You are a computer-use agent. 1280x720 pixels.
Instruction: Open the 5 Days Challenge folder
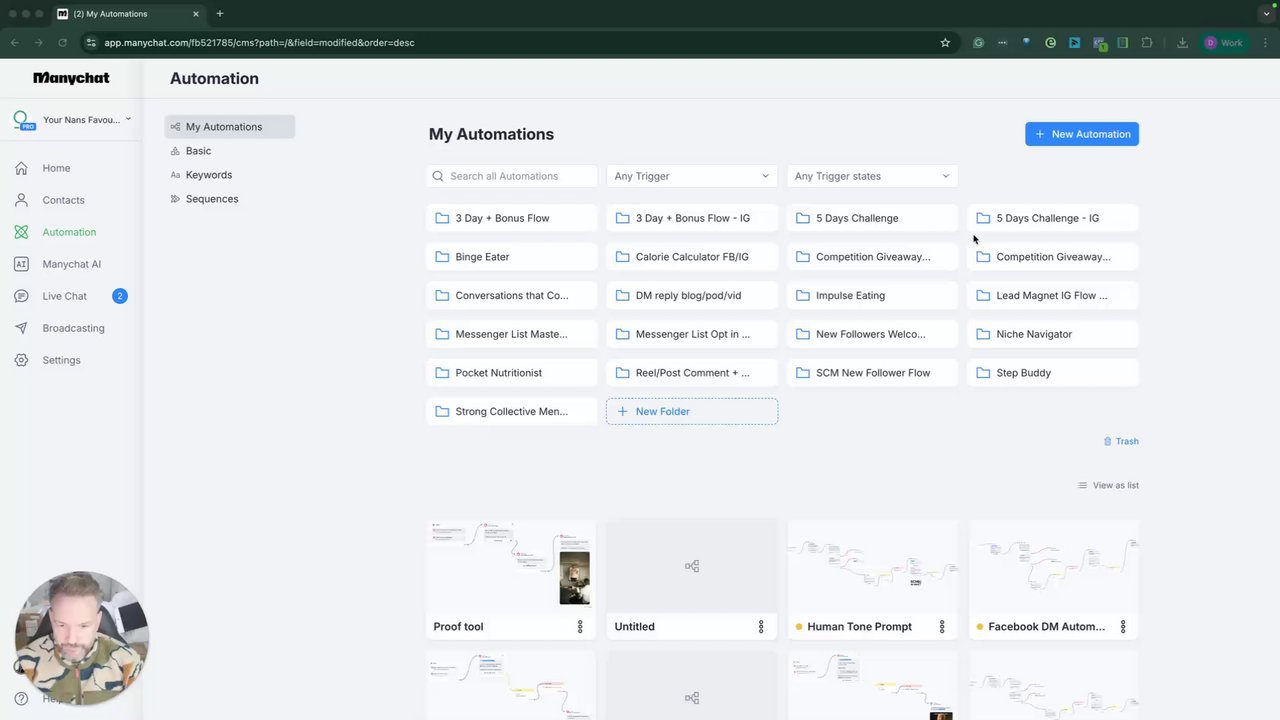point(872,218)
